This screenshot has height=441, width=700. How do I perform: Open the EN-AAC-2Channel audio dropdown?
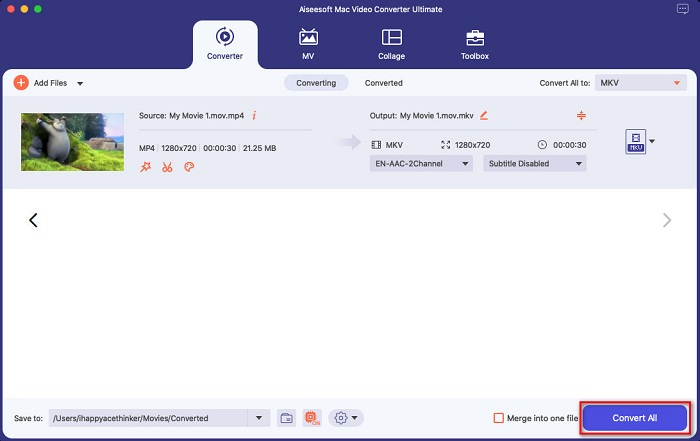coord(421,163)
